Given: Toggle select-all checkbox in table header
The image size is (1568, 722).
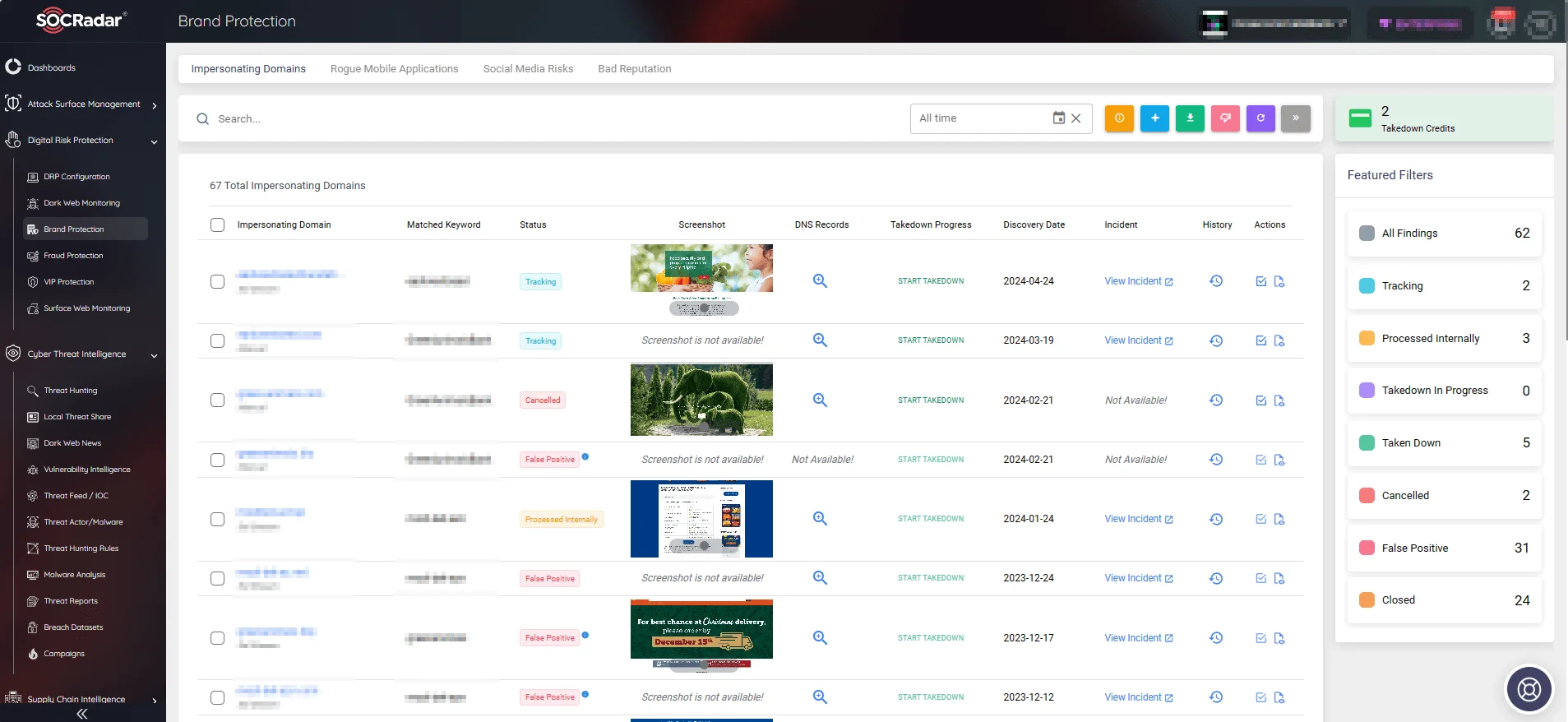Looking at the screenshot, I should pos(217,224).
